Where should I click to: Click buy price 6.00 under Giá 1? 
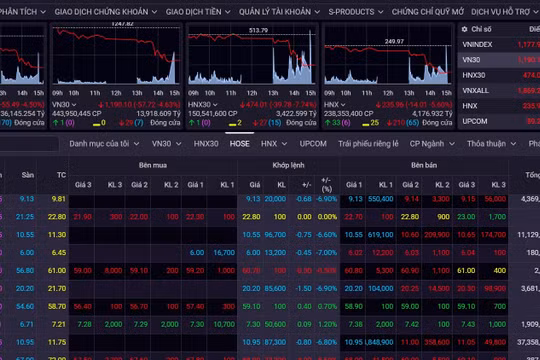(x=197, y=253)
